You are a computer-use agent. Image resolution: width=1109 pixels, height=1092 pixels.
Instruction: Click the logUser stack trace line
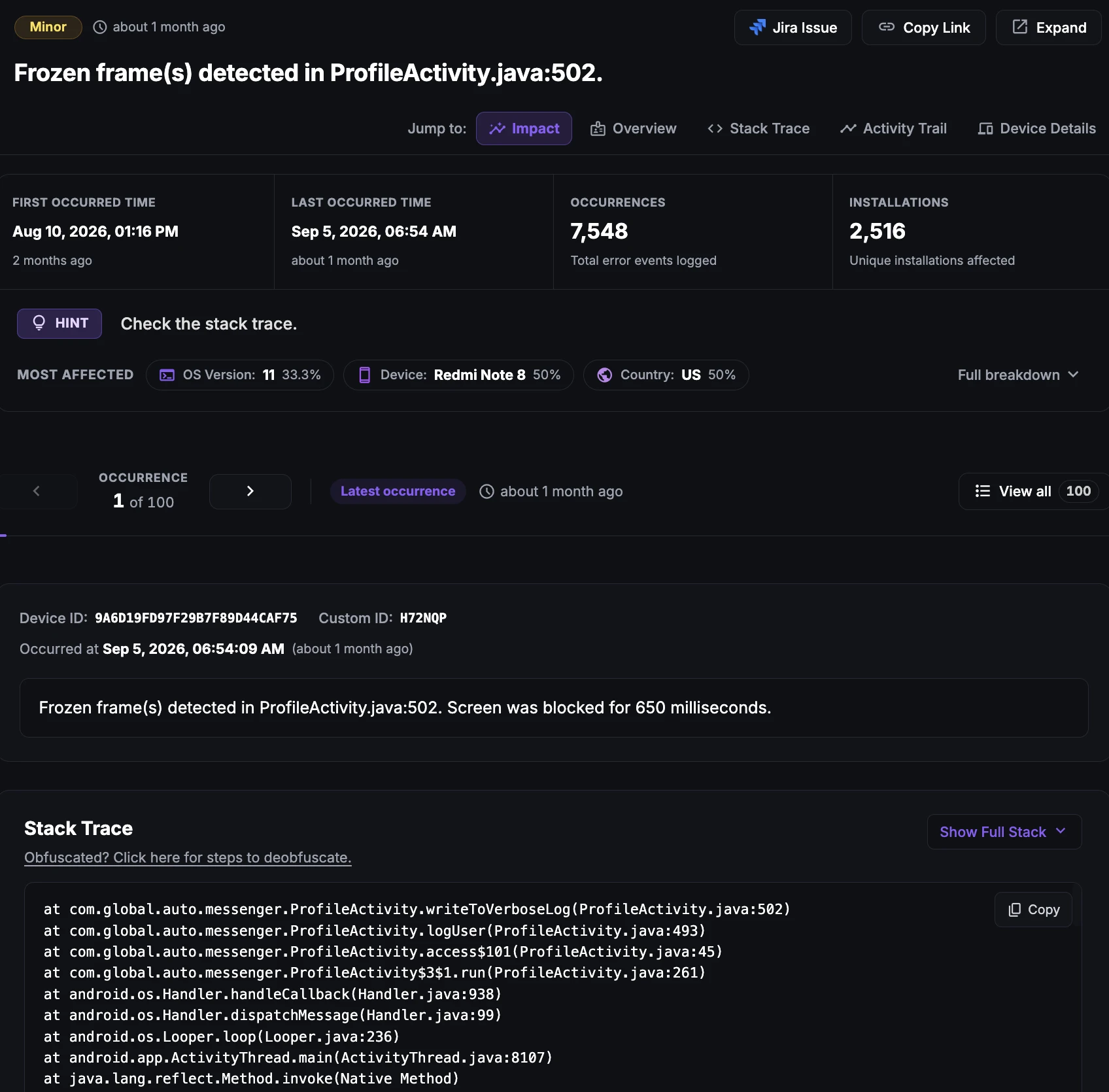[375, 930]
